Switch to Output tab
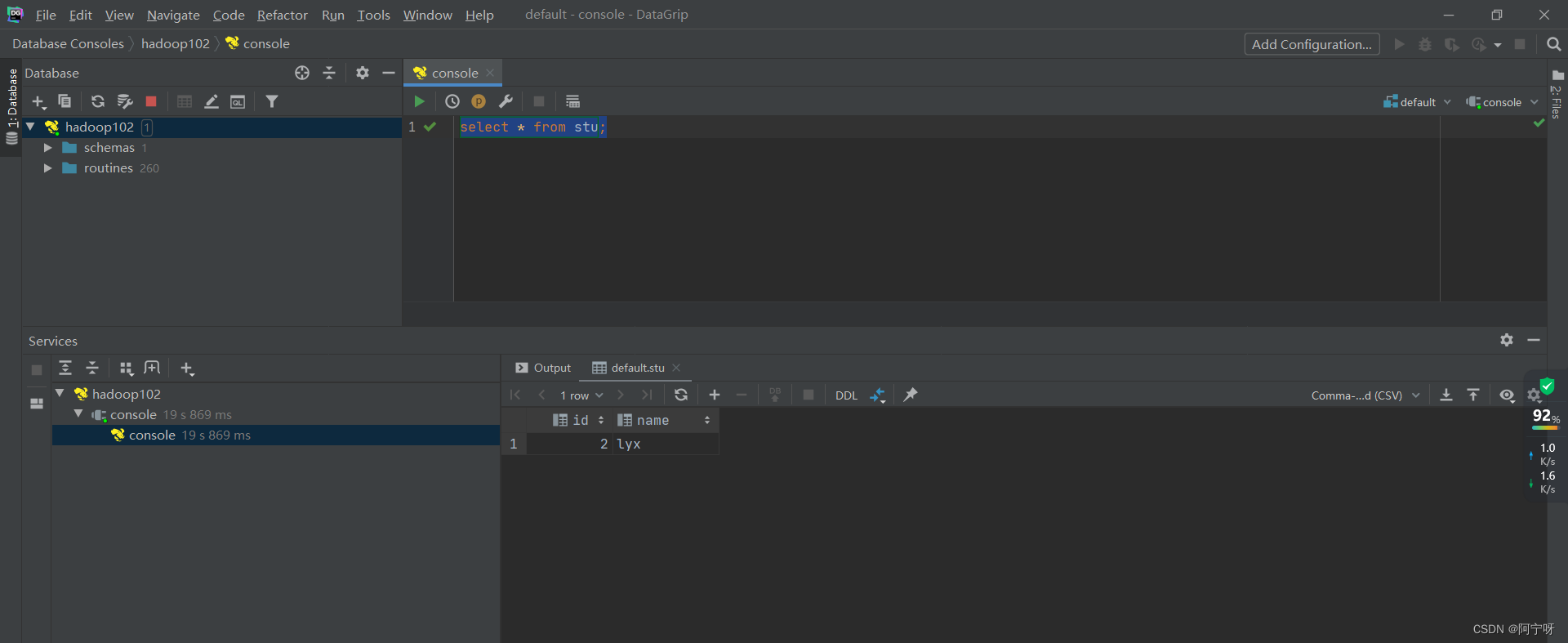Screen dimensions: 1568x643 point(543,368)
